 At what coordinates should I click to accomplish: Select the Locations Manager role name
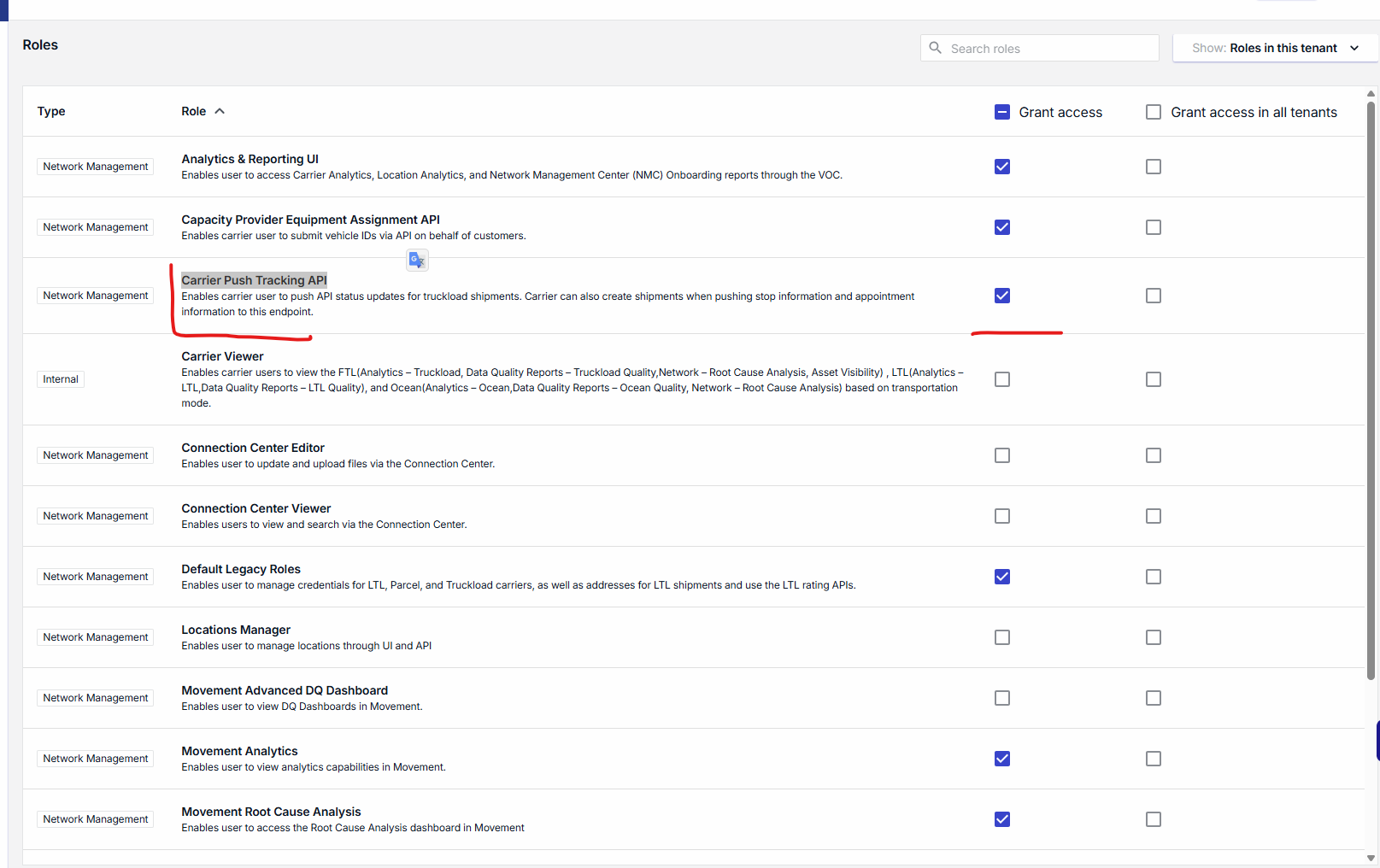click(x=236, y=630)
